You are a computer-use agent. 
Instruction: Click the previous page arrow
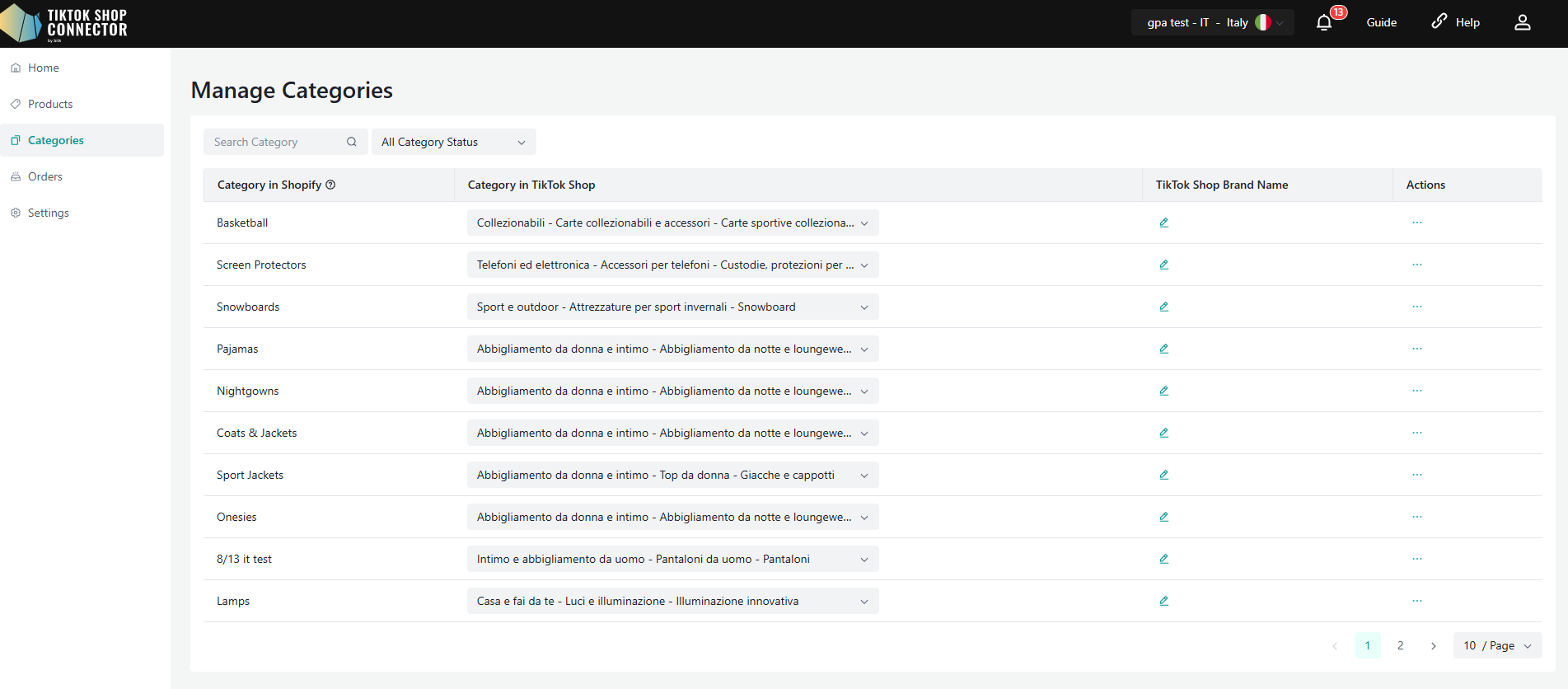pos(1335,645)
